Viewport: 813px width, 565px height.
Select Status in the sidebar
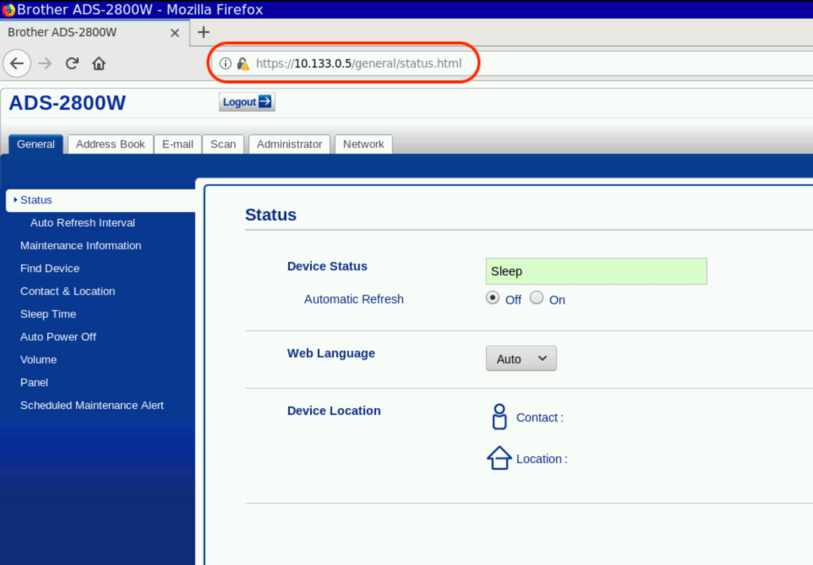click(x=101, y=200)
